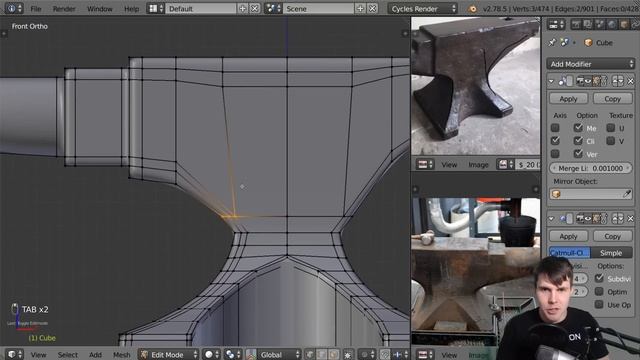
Task: Remove the Mirror modifier
Action: tap(630, 81)
